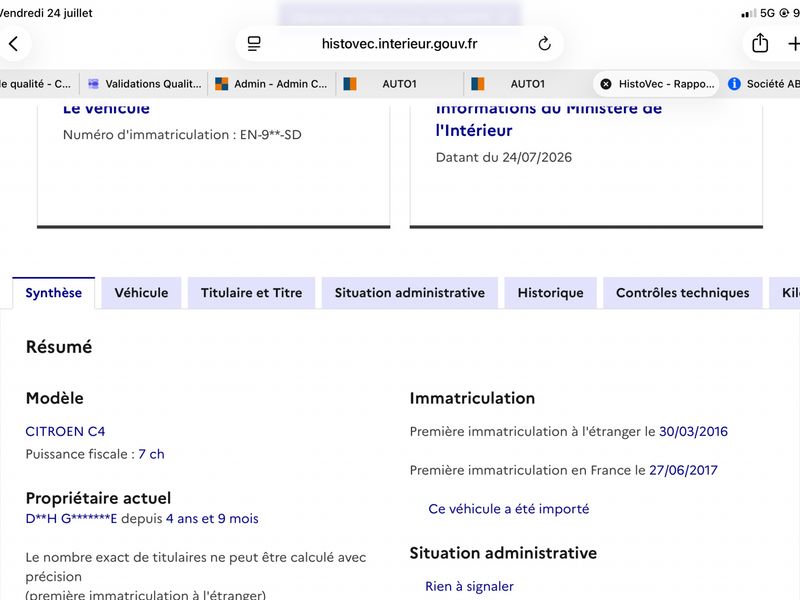Click the Admin tab favicon

221,84
